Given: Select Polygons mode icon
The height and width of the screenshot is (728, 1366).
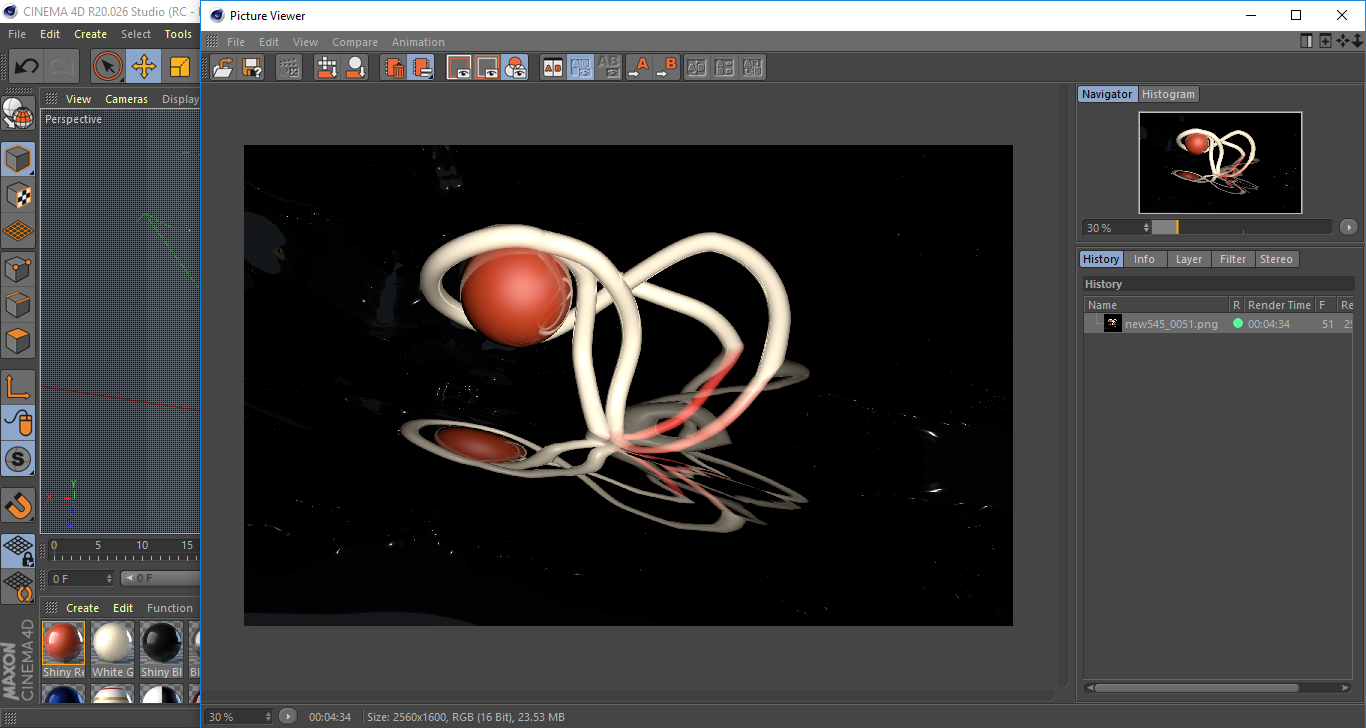Looking at the screenshot, I should point(18,341).
